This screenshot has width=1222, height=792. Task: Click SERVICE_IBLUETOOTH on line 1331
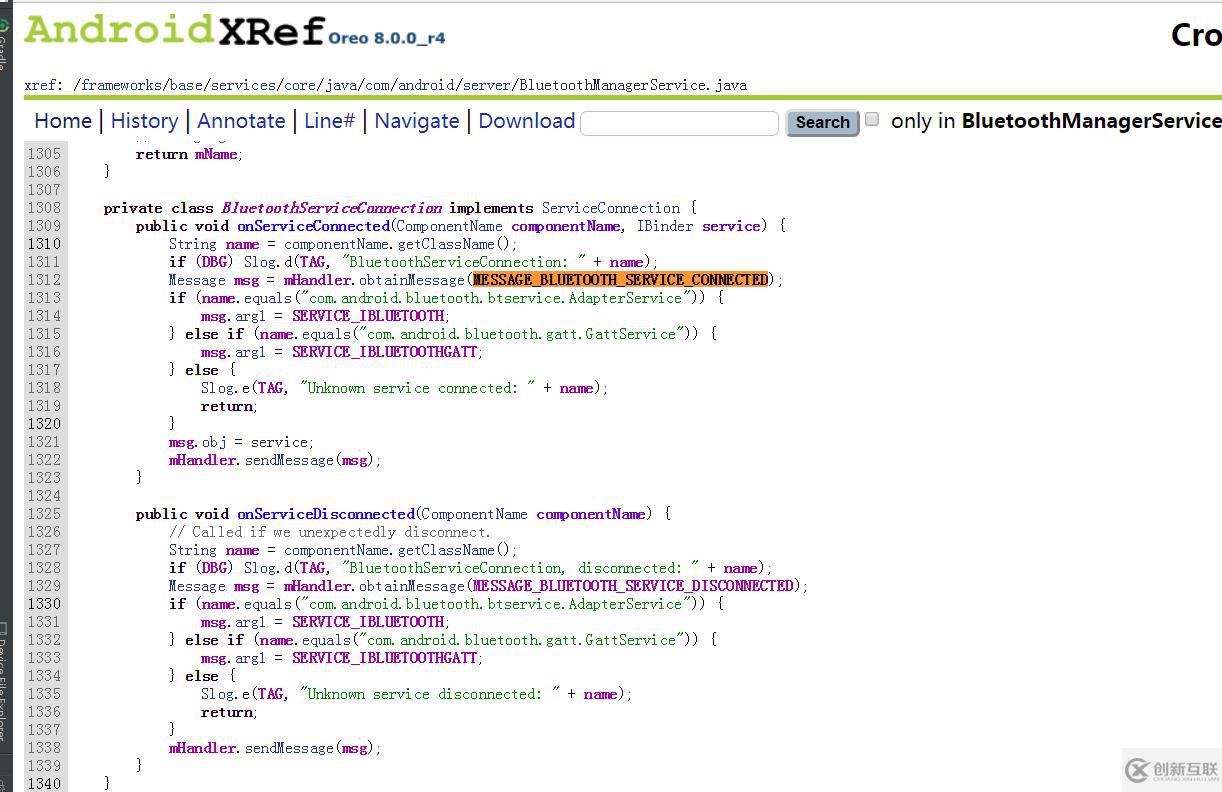[x=368, y=622]
